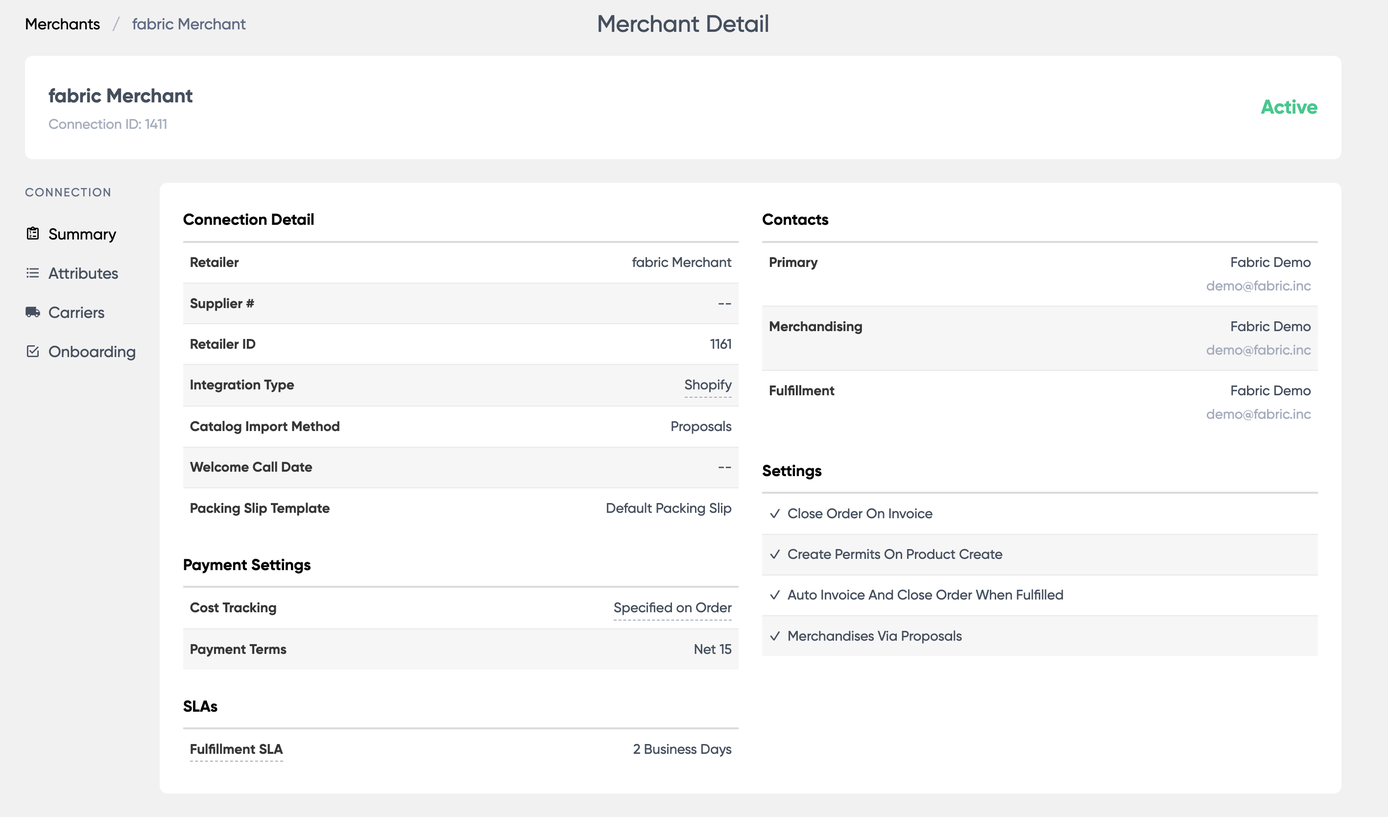Click the Cost Tracking label
Screen dimensions: 1388x817
233,608
